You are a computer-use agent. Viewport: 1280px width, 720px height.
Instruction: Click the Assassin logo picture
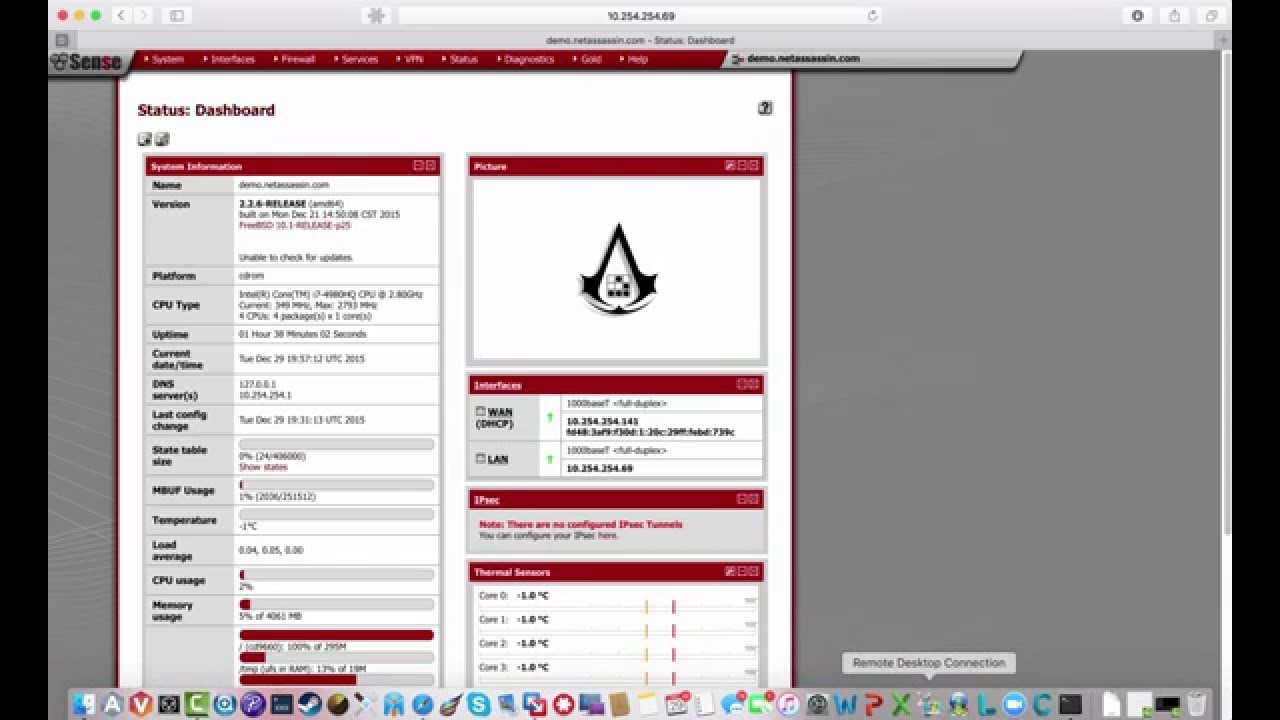tap(618, 270)
